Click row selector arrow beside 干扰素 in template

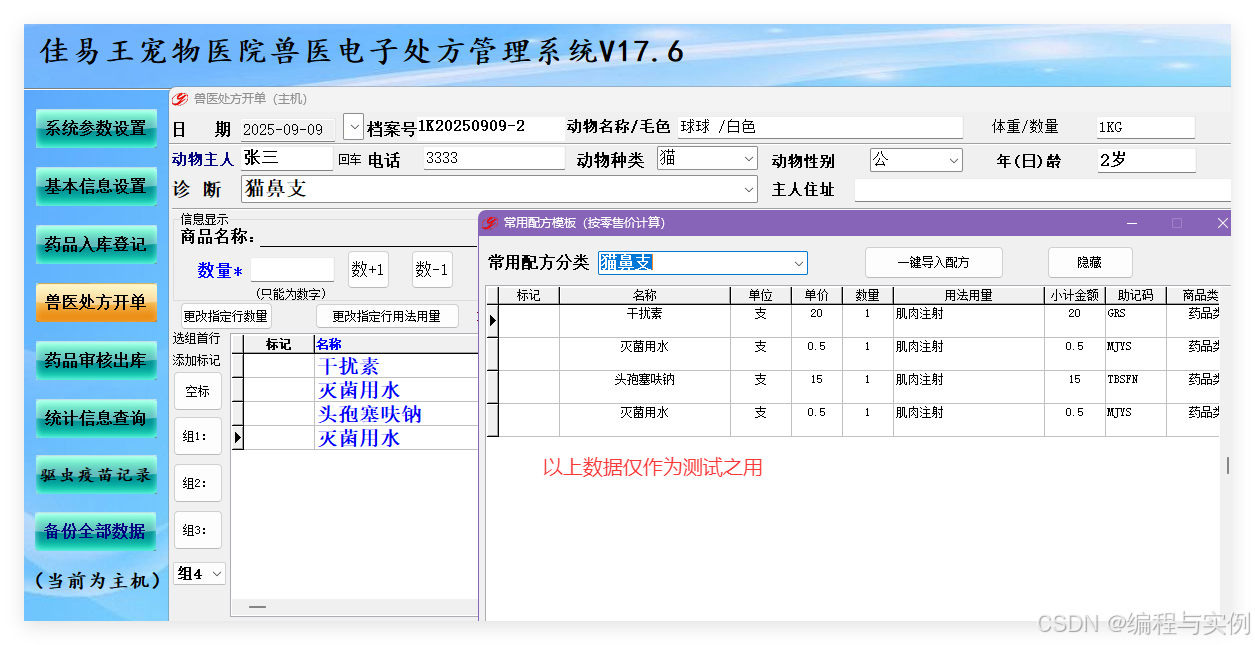pos(492,321)
